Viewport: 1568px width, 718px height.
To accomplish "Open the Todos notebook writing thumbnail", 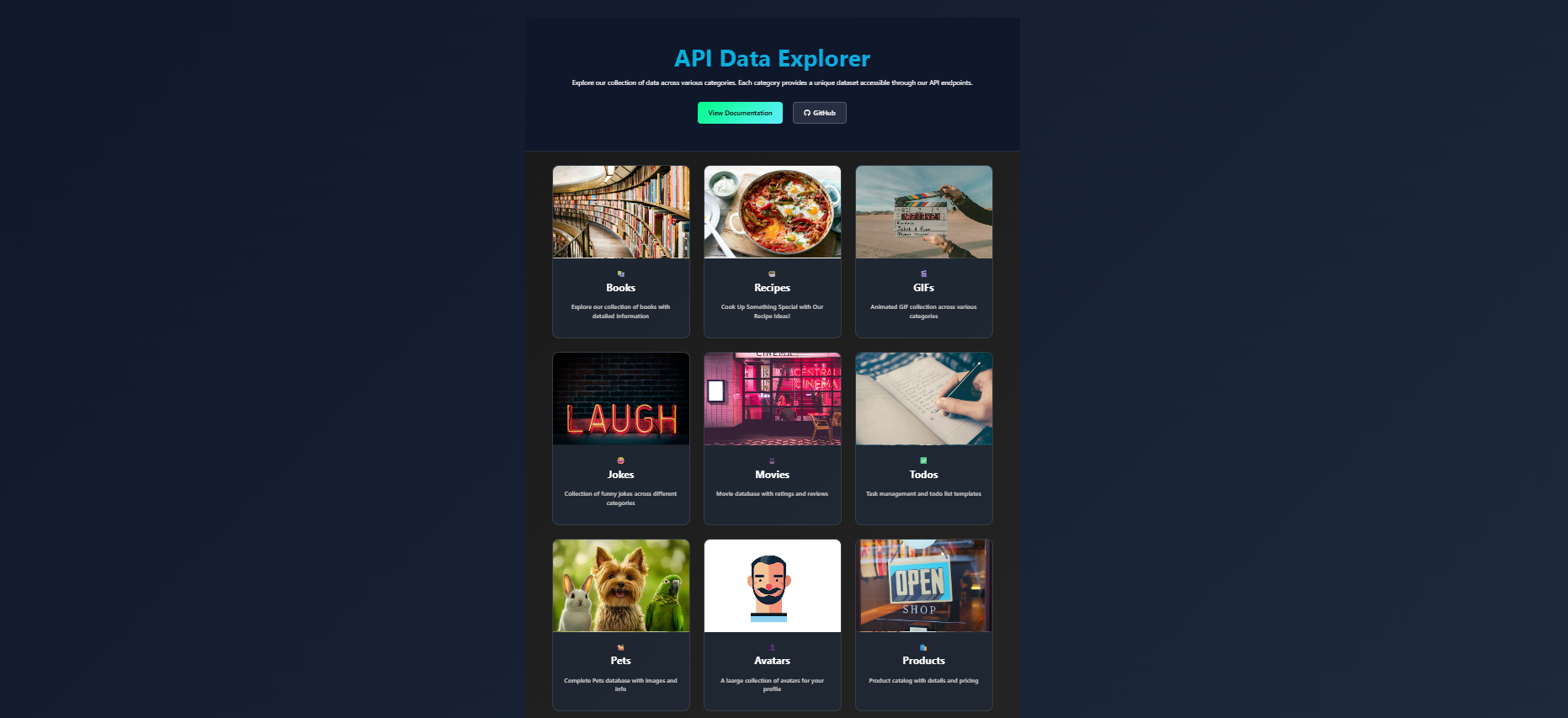I will pos(924,399).
